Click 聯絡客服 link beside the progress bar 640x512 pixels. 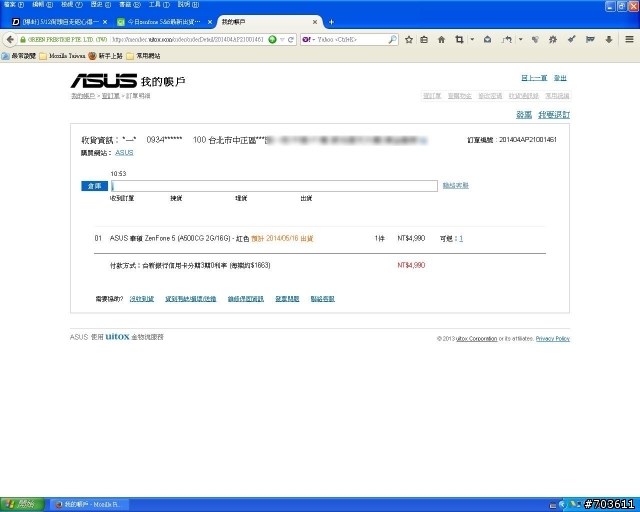pos(456,186)
